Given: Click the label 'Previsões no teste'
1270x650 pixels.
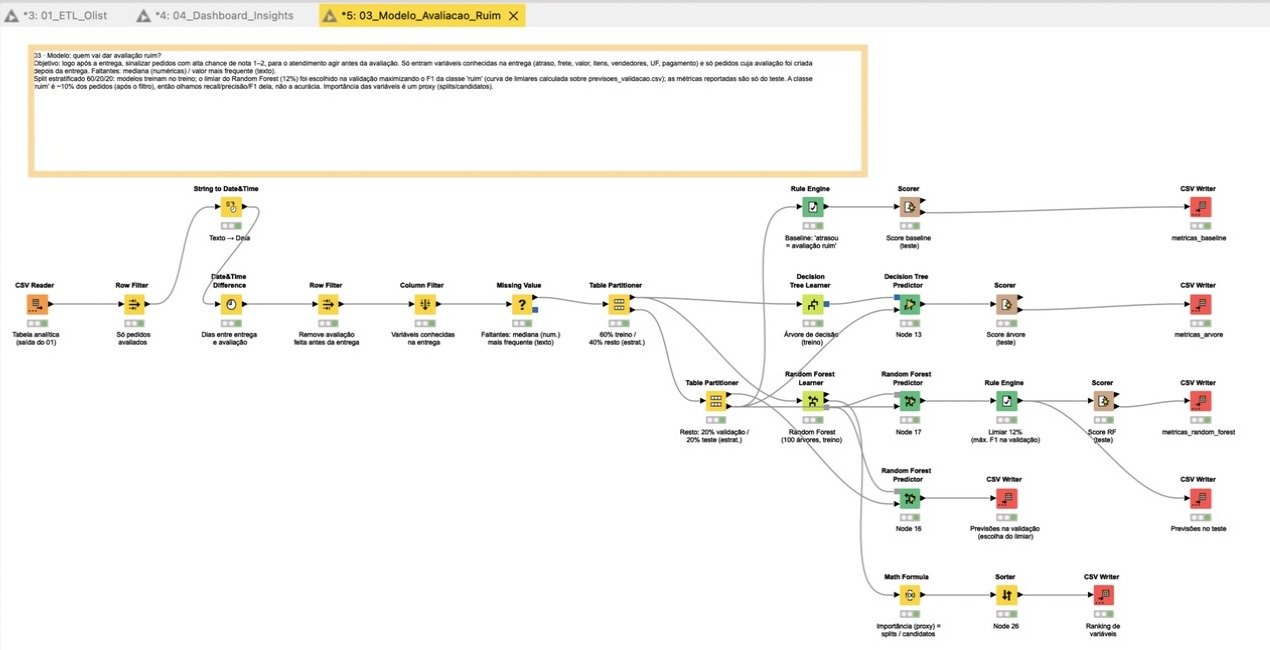Looking at the screenshot, I should [1200, 528].
